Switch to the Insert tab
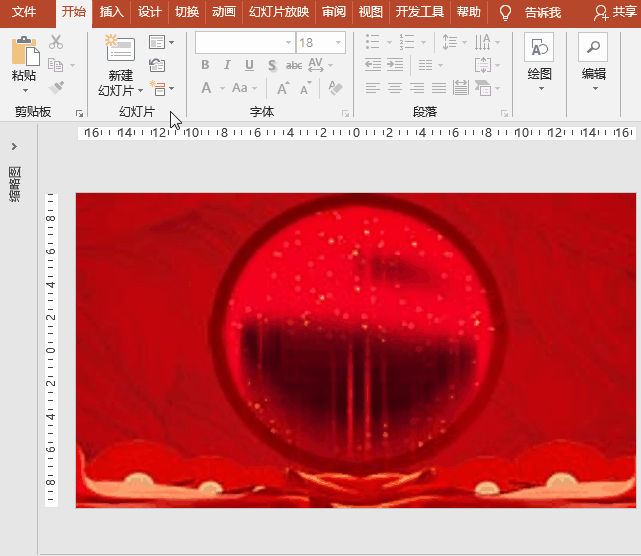641x556 pixels. click(111, 12)
